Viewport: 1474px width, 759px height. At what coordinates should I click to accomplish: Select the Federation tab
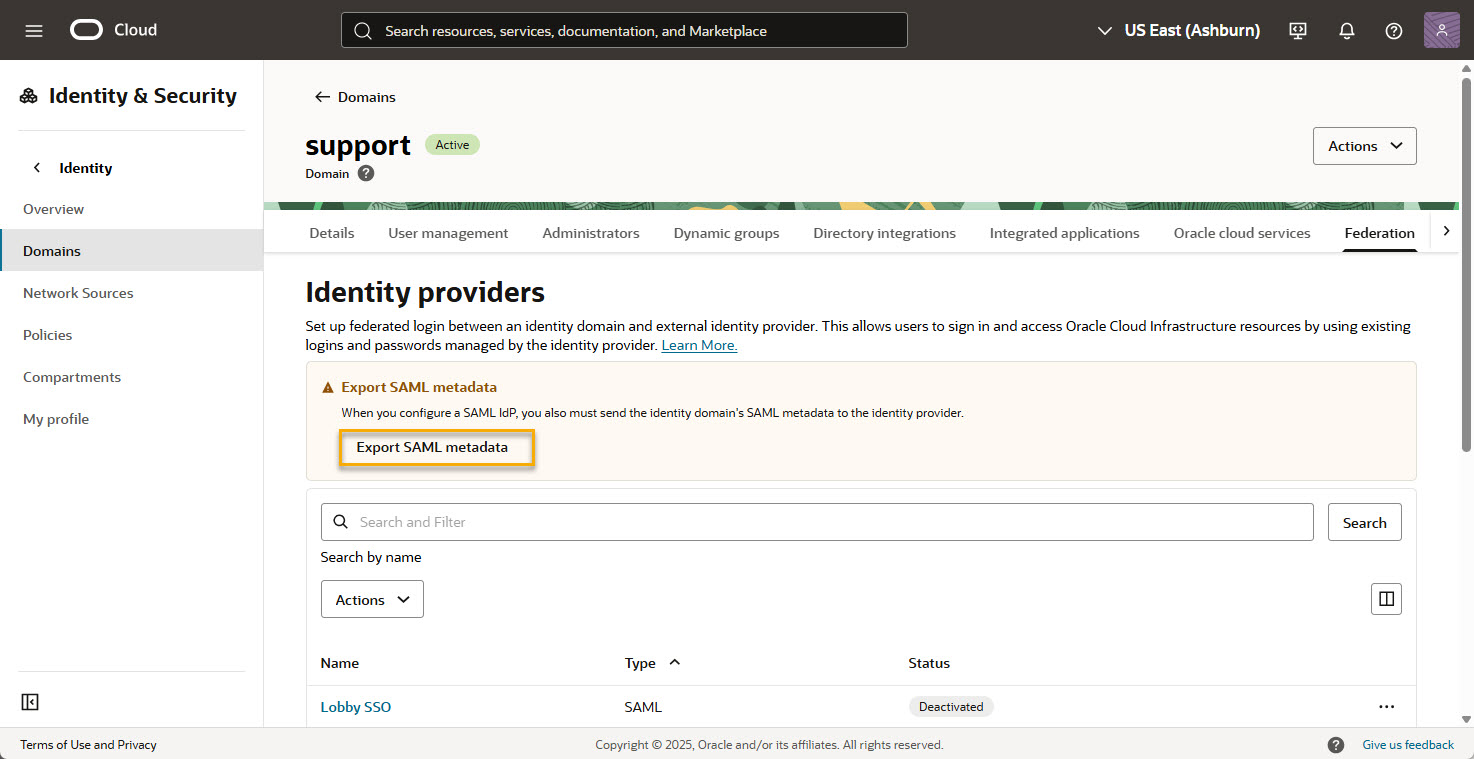click(1380, 233)
